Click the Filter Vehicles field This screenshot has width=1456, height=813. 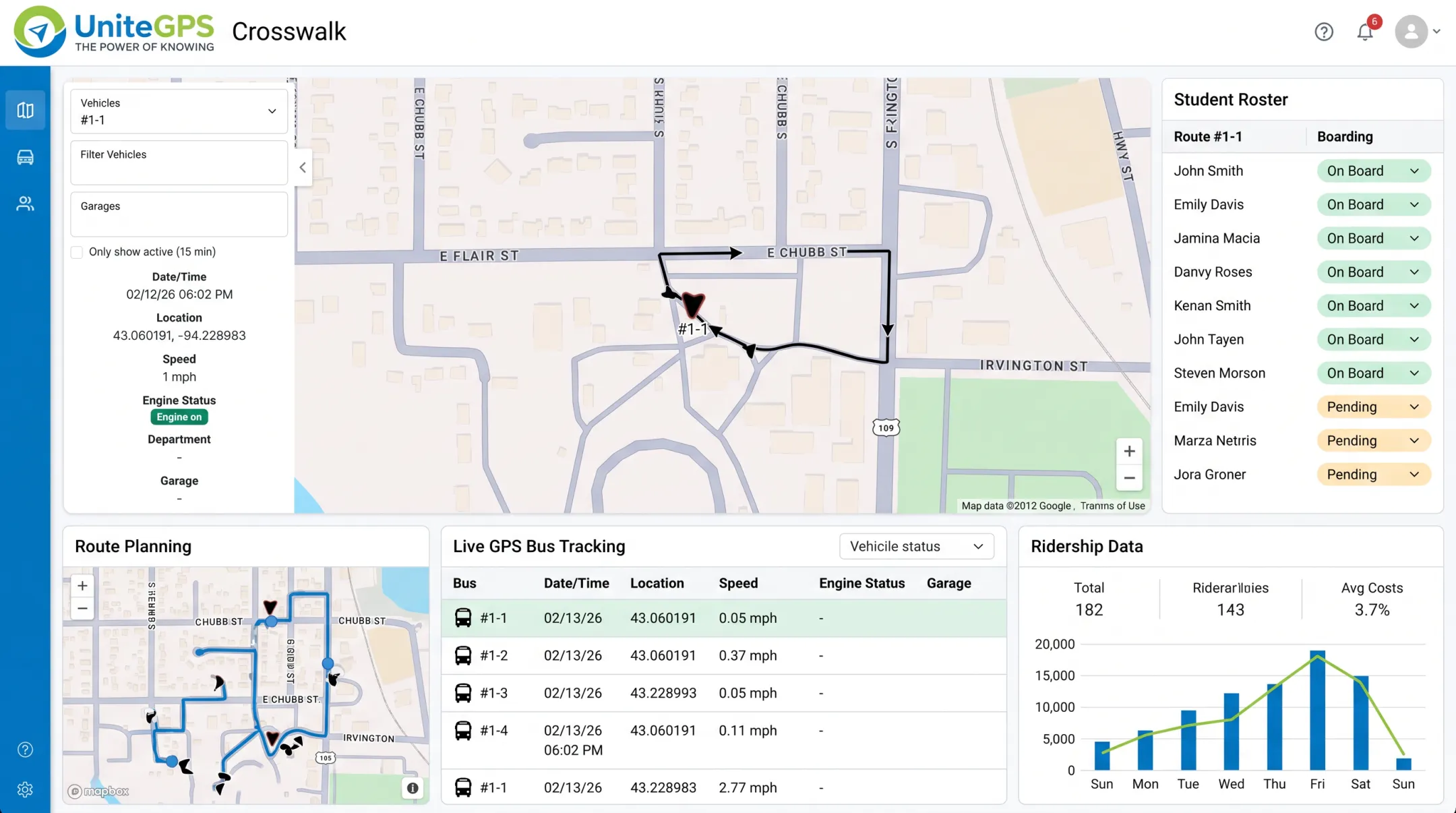pyautogui.click(x=179, y=162)
